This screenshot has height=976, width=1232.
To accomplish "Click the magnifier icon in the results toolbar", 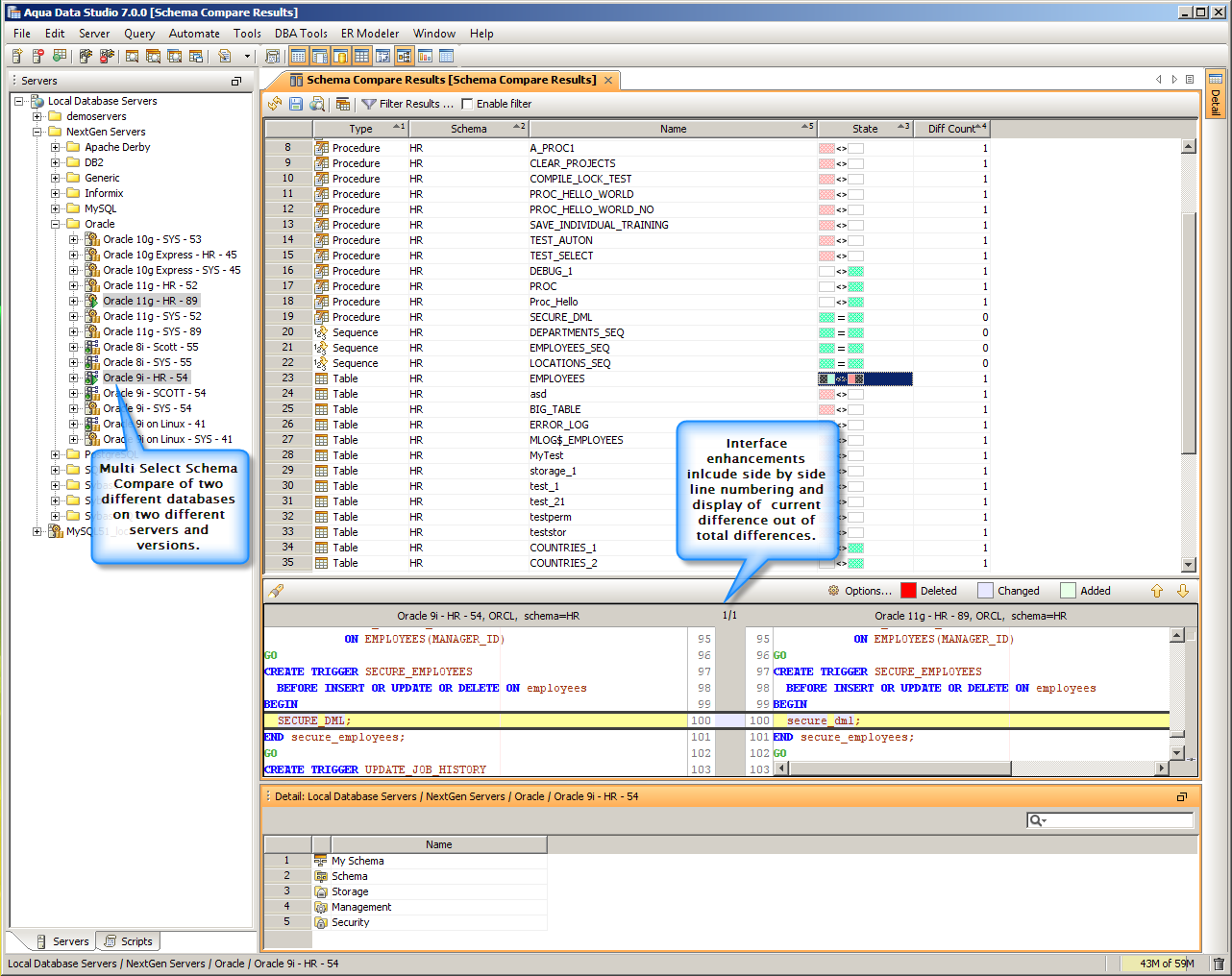I will (317, 104).
